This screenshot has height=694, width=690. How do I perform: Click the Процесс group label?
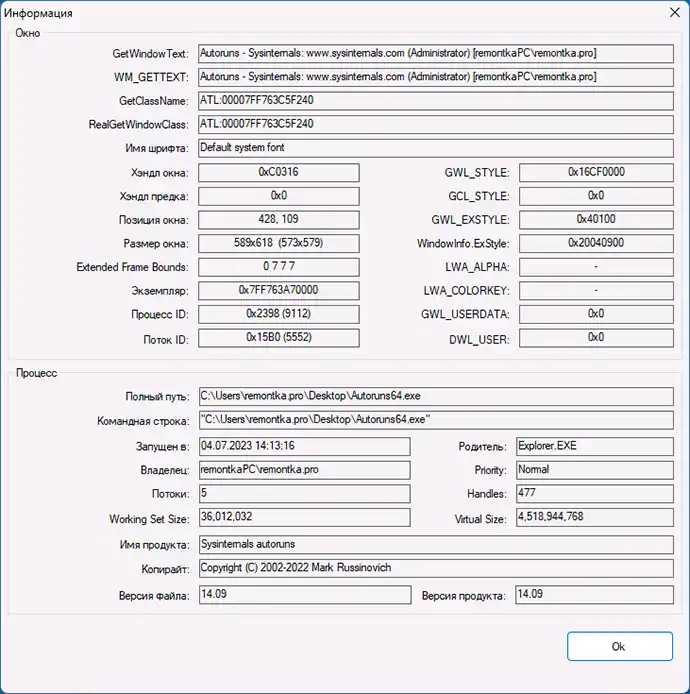pyautogui.click(x=36, y=373)
